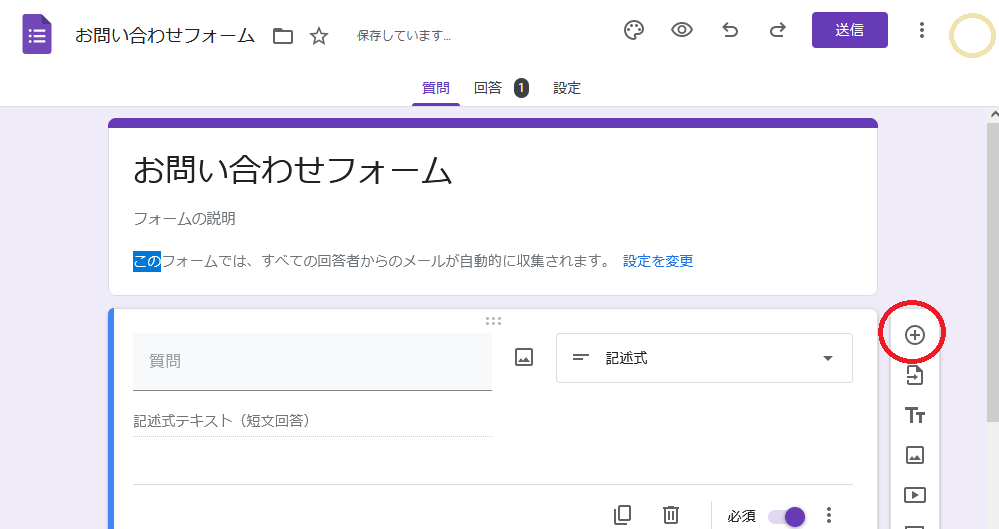Open the account profile circle

pos(972,35)
